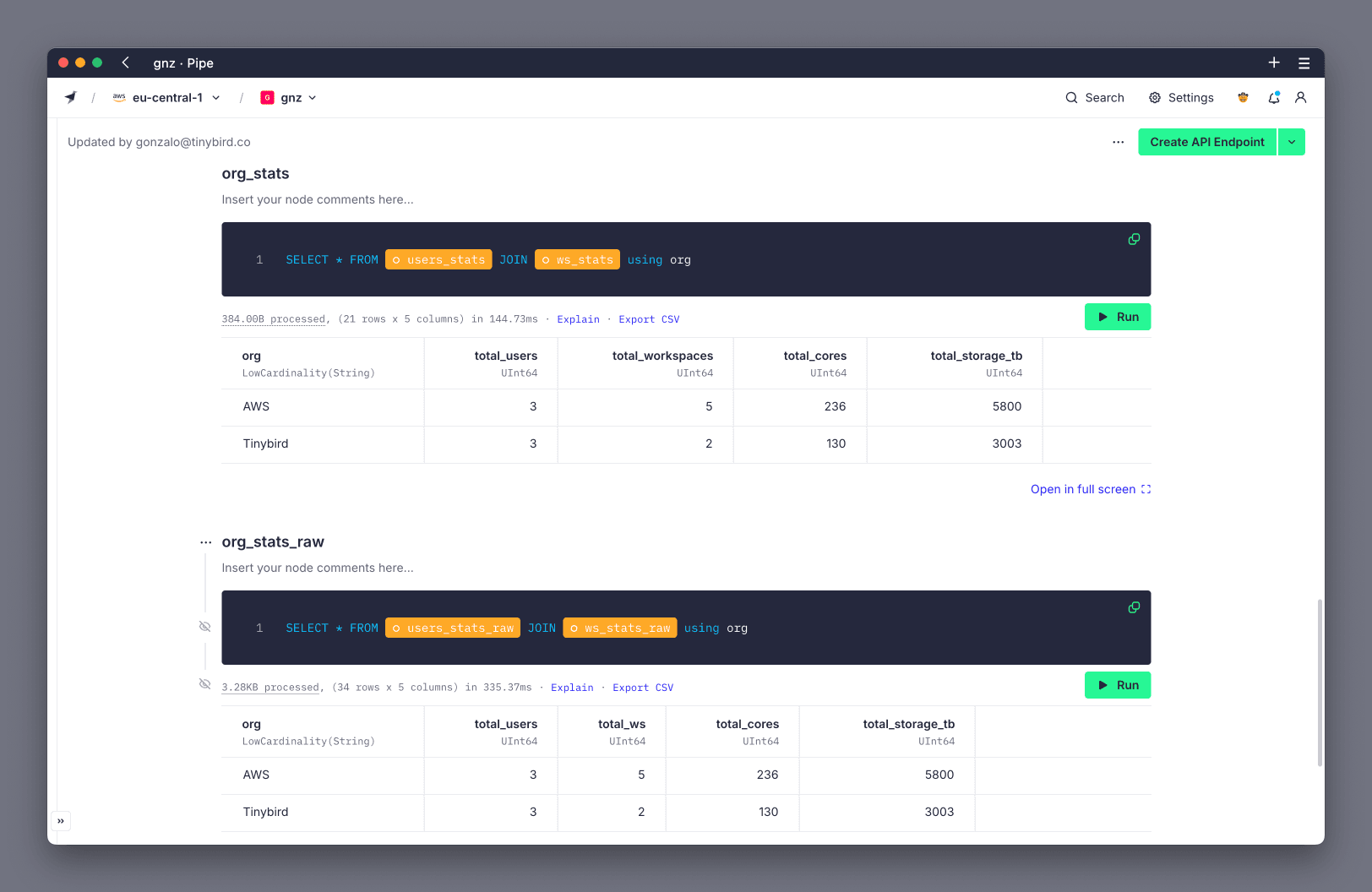
Task: Expand the Create API Endpoint dropdown arrow
Action: (1292, 142)
